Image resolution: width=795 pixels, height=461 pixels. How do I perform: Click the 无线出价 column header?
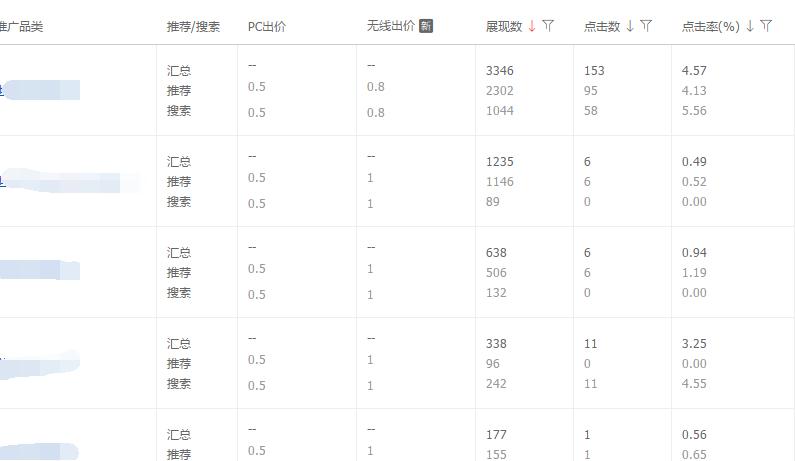[391, 26]
